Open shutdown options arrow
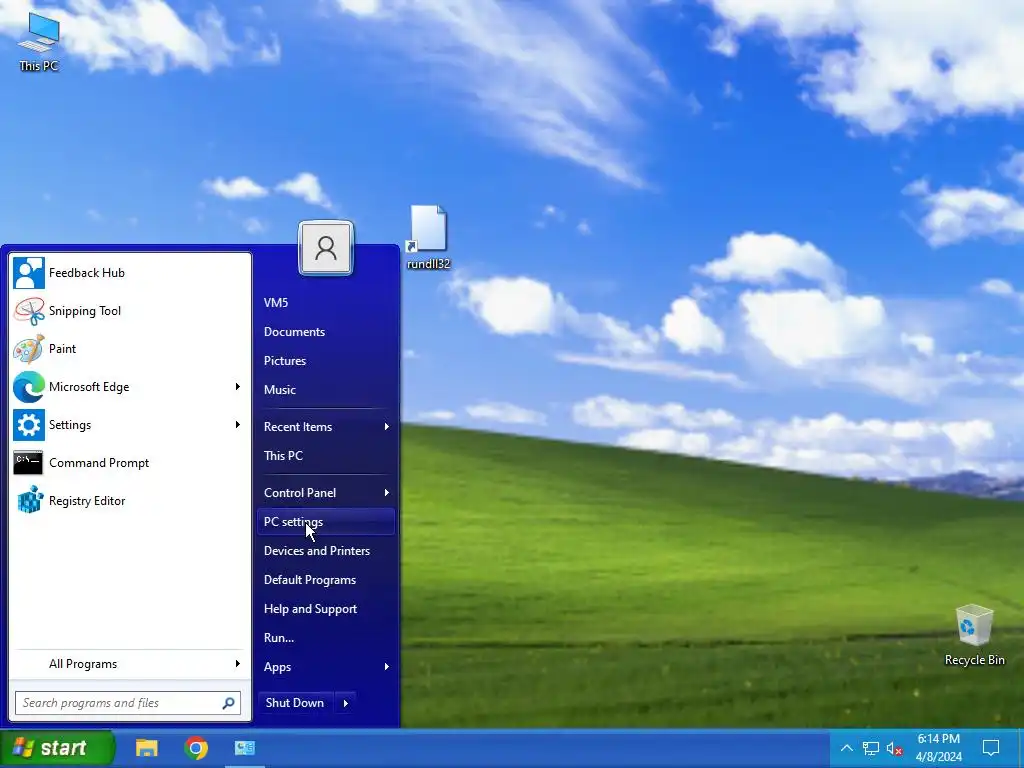This screenshot has width=1024, height=768. click(346, 703)
